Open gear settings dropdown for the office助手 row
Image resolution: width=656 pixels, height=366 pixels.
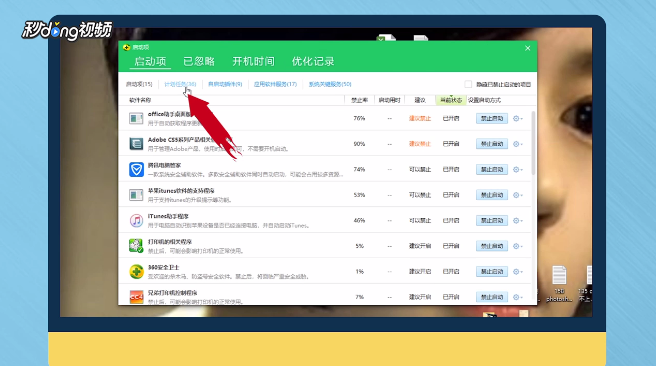click(x=518, y=118)
